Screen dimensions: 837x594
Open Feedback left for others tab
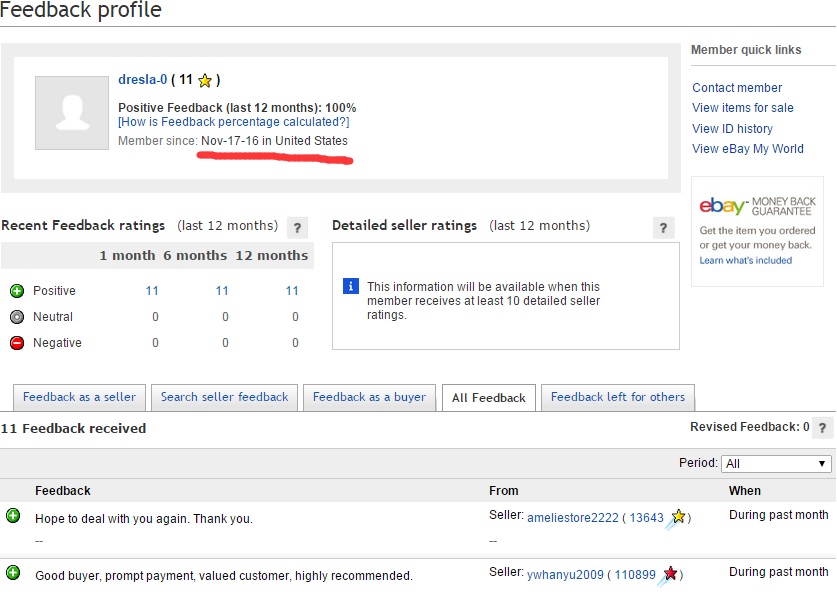(617, 397)
